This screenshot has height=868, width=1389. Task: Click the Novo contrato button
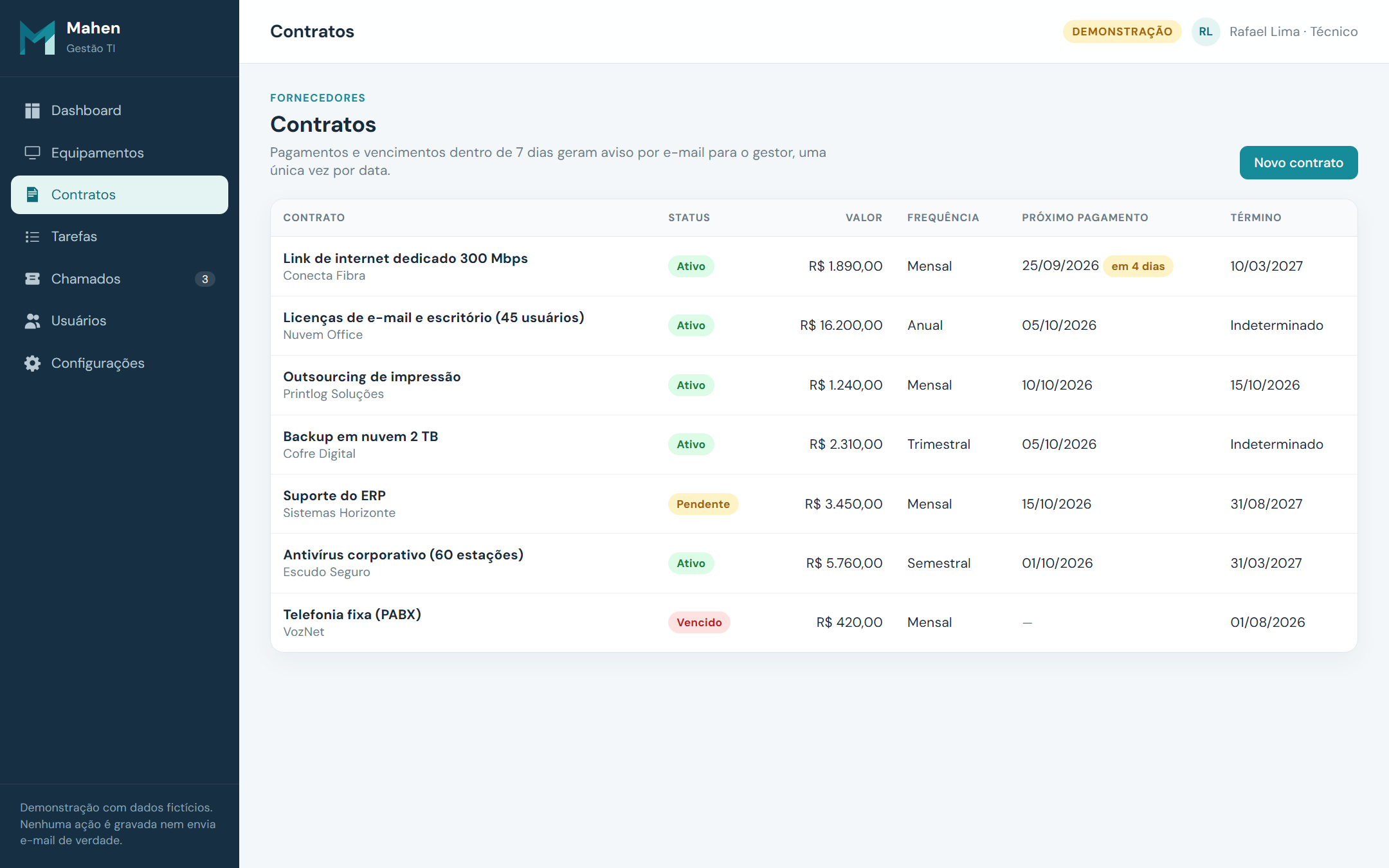(1298, 163)
